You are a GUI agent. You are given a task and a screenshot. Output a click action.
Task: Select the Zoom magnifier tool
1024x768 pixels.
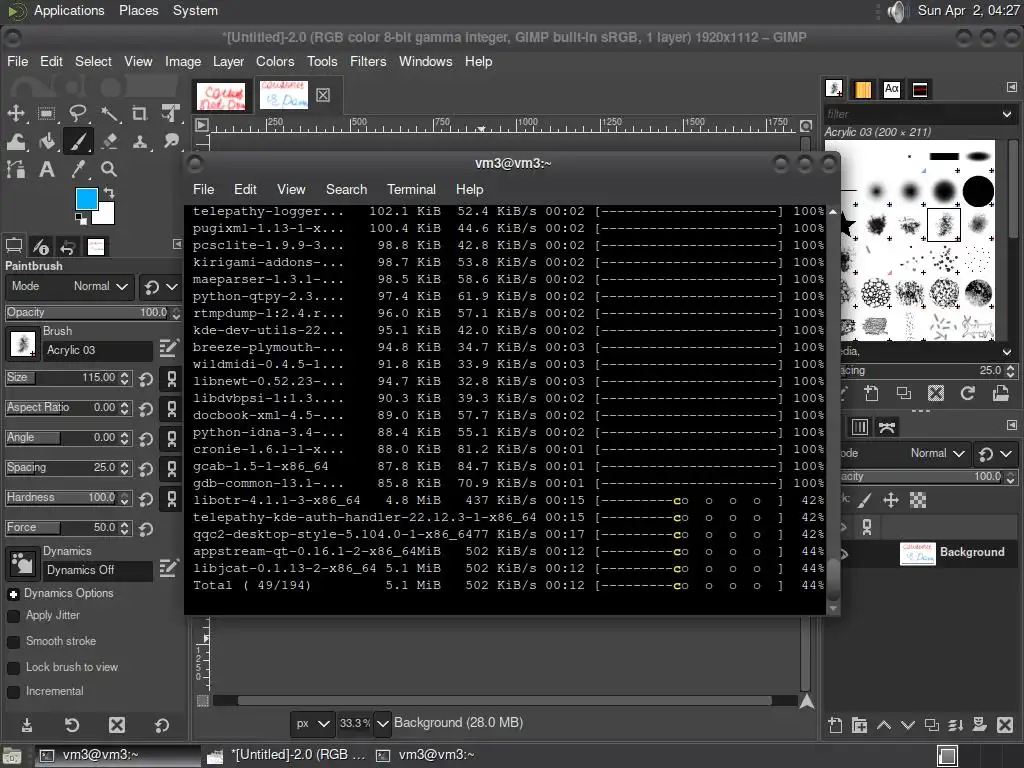109,170
